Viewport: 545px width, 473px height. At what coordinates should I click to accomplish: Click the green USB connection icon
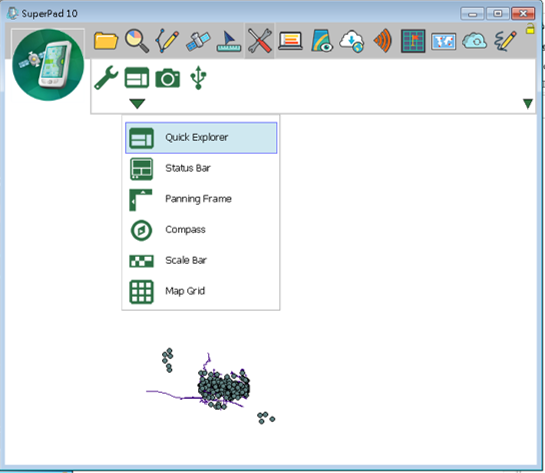(198, 78)
